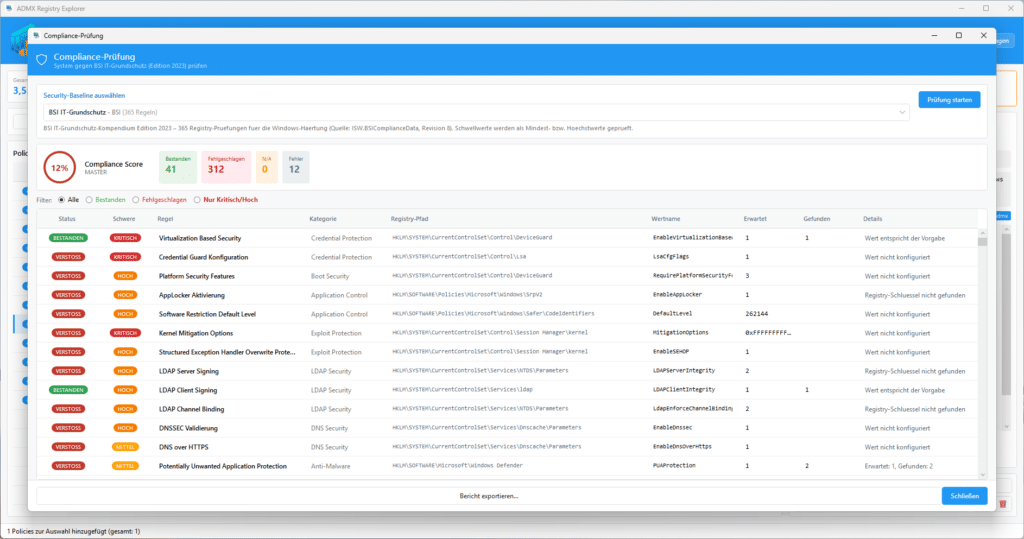The image size is (1024, 539).
Task: Sort by the Kategorie column header
Action: point(323,219)
